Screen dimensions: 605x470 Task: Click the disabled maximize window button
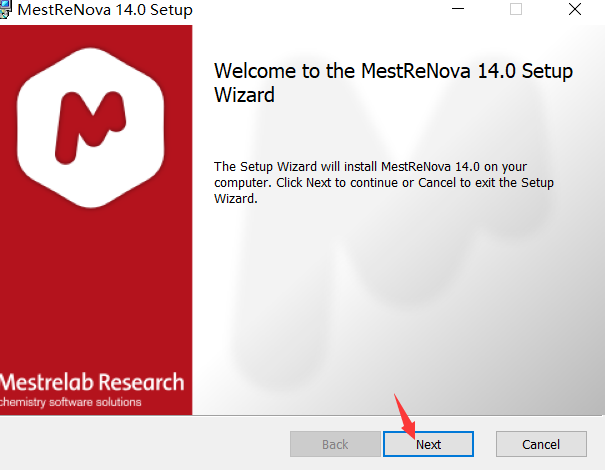click(516, 9)
